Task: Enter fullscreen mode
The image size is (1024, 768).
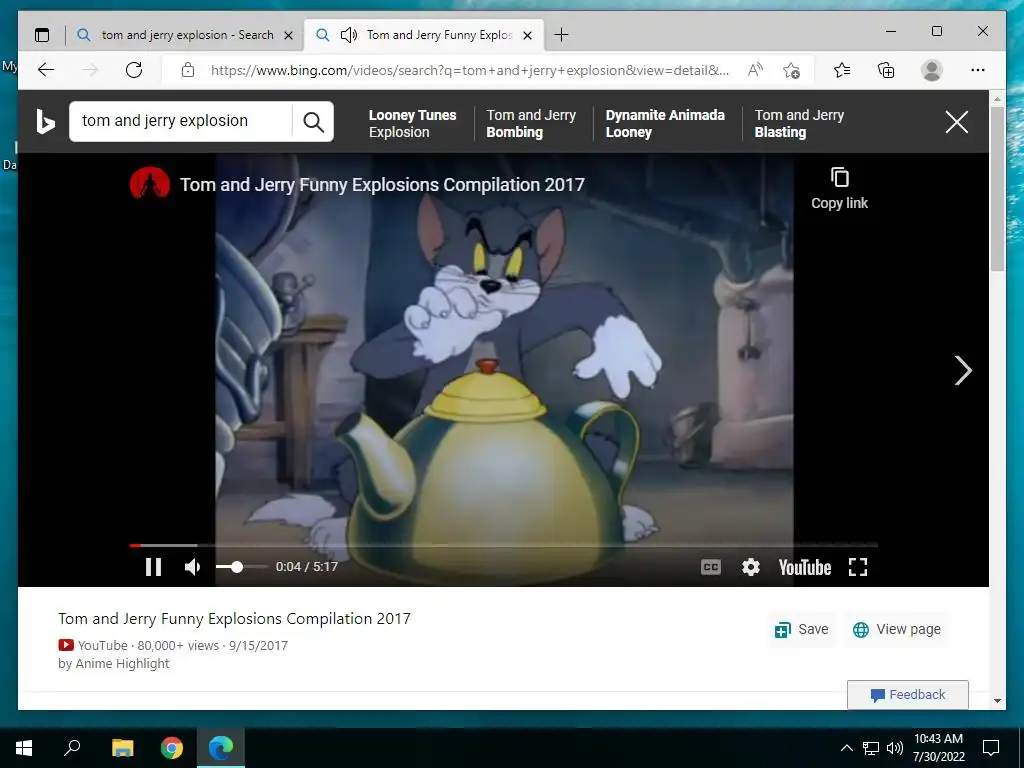Action: click(x=858, y=567)
